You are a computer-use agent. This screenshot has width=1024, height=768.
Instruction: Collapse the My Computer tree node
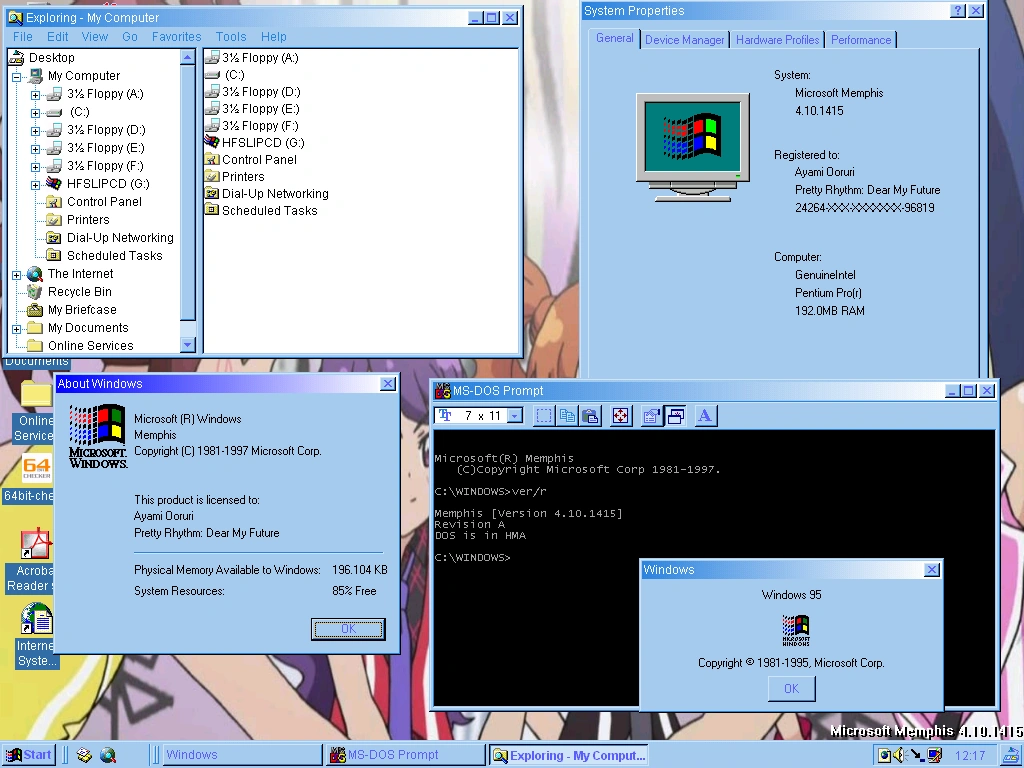coord(16,76)
